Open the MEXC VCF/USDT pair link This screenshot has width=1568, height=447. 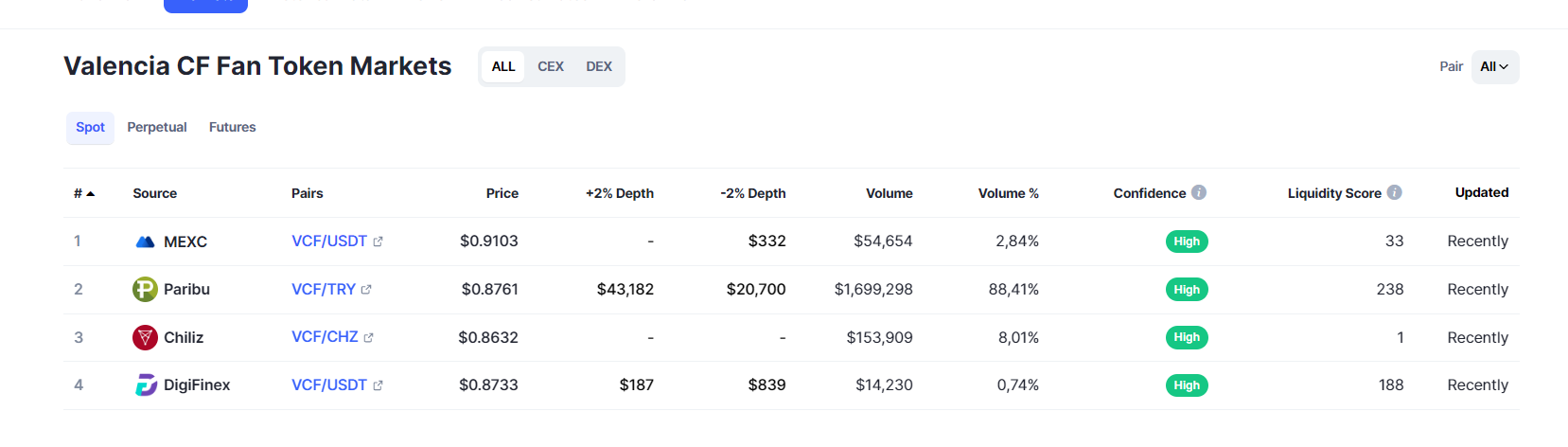329,241
